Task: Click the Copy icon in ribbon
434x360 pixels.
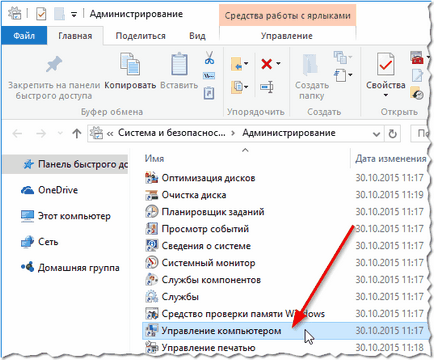Action: point(130,64)
